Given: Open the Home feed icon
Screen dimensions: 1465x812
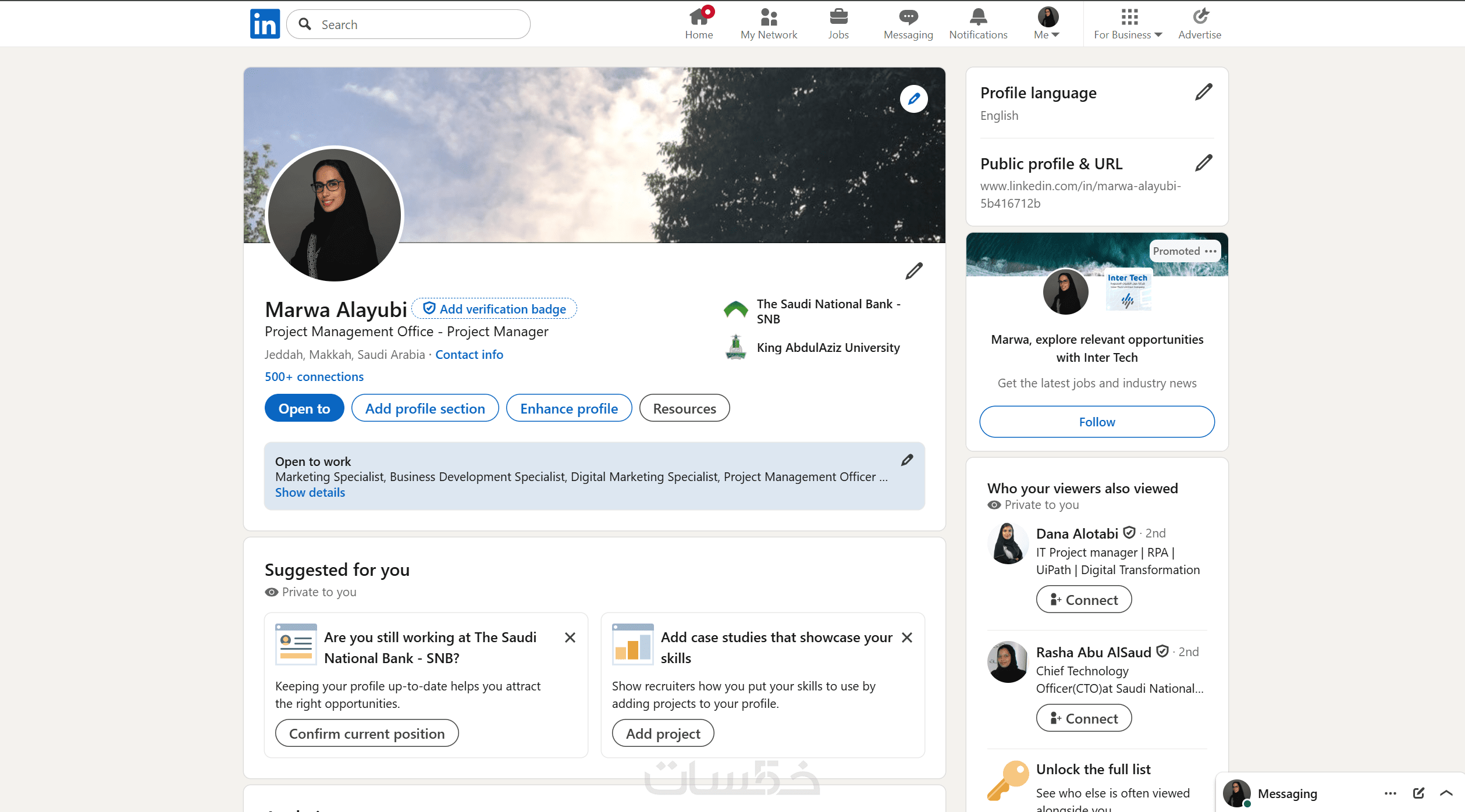Looking at the screenshot, I should 699,24.
